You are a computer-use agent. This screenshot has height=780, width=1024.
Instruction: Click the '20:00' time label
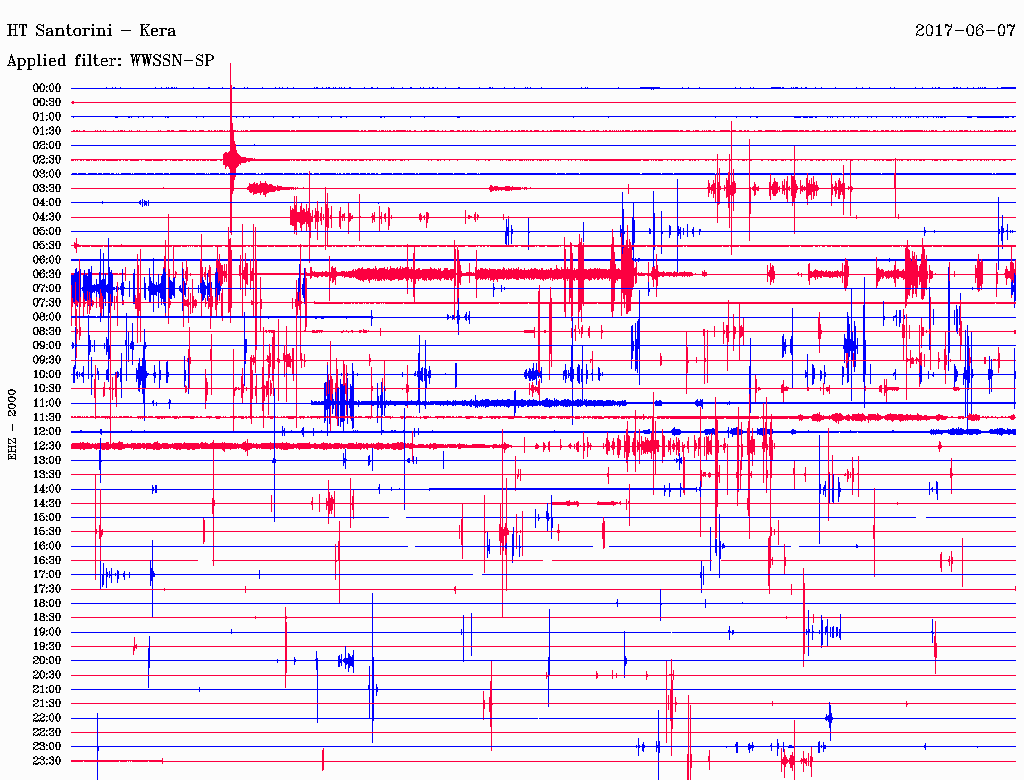click(x=47, y=660)
